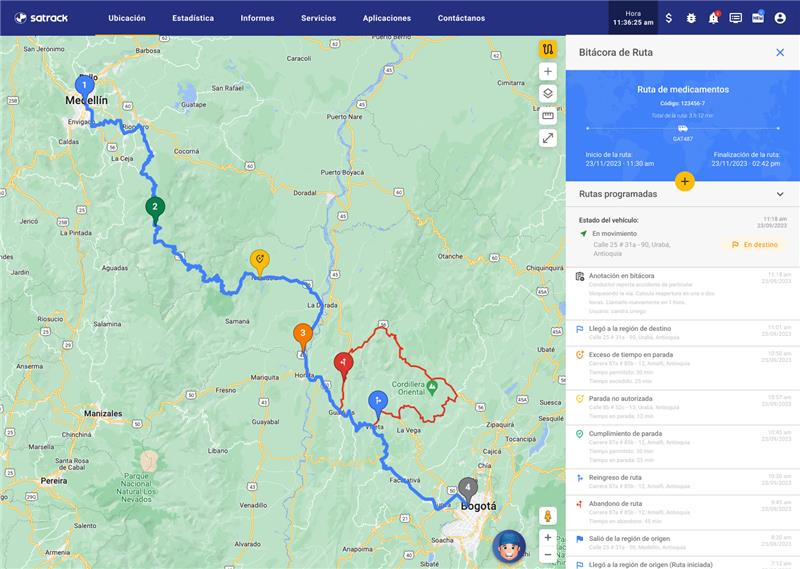
Task: Click green map marker 2
Action: coord(155,207)
